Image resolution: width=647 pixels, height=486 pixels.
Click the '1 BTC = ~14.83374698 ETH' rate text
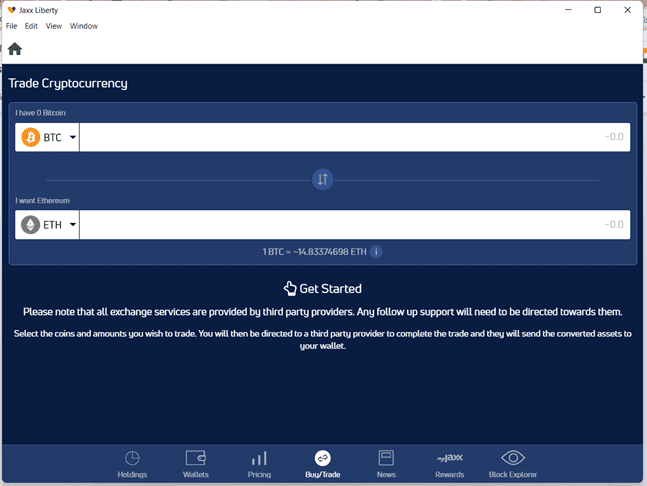(314, 252)
